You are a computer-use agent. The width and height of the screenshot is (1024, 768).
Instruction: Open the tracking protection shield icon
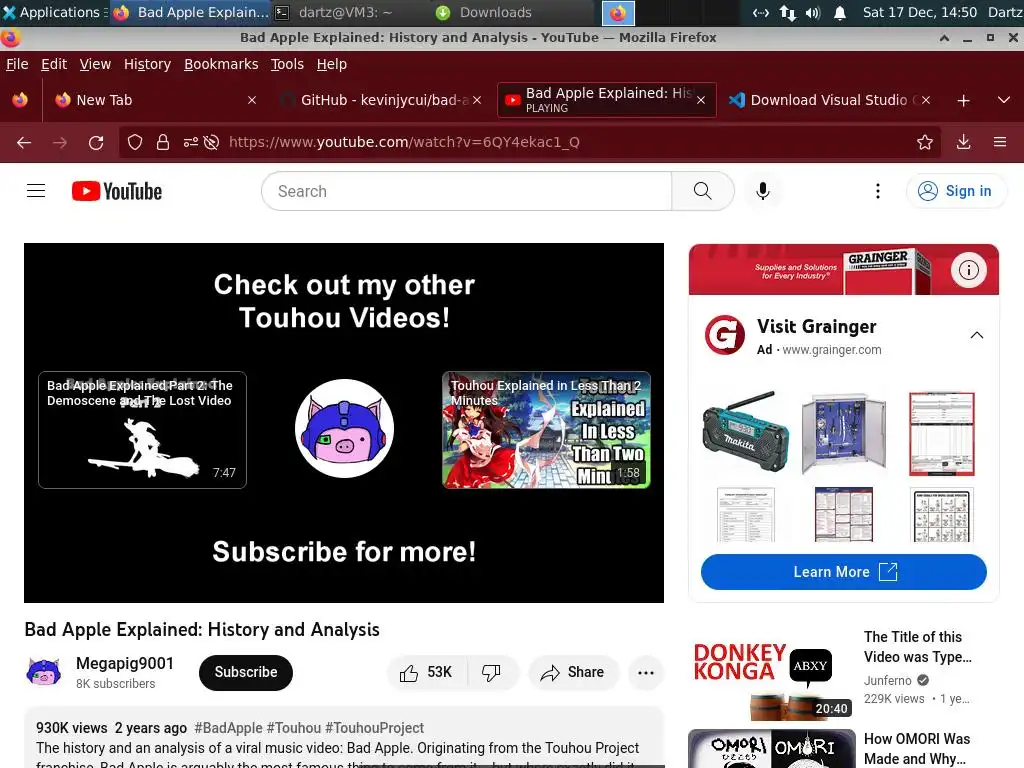coord(135,142)
